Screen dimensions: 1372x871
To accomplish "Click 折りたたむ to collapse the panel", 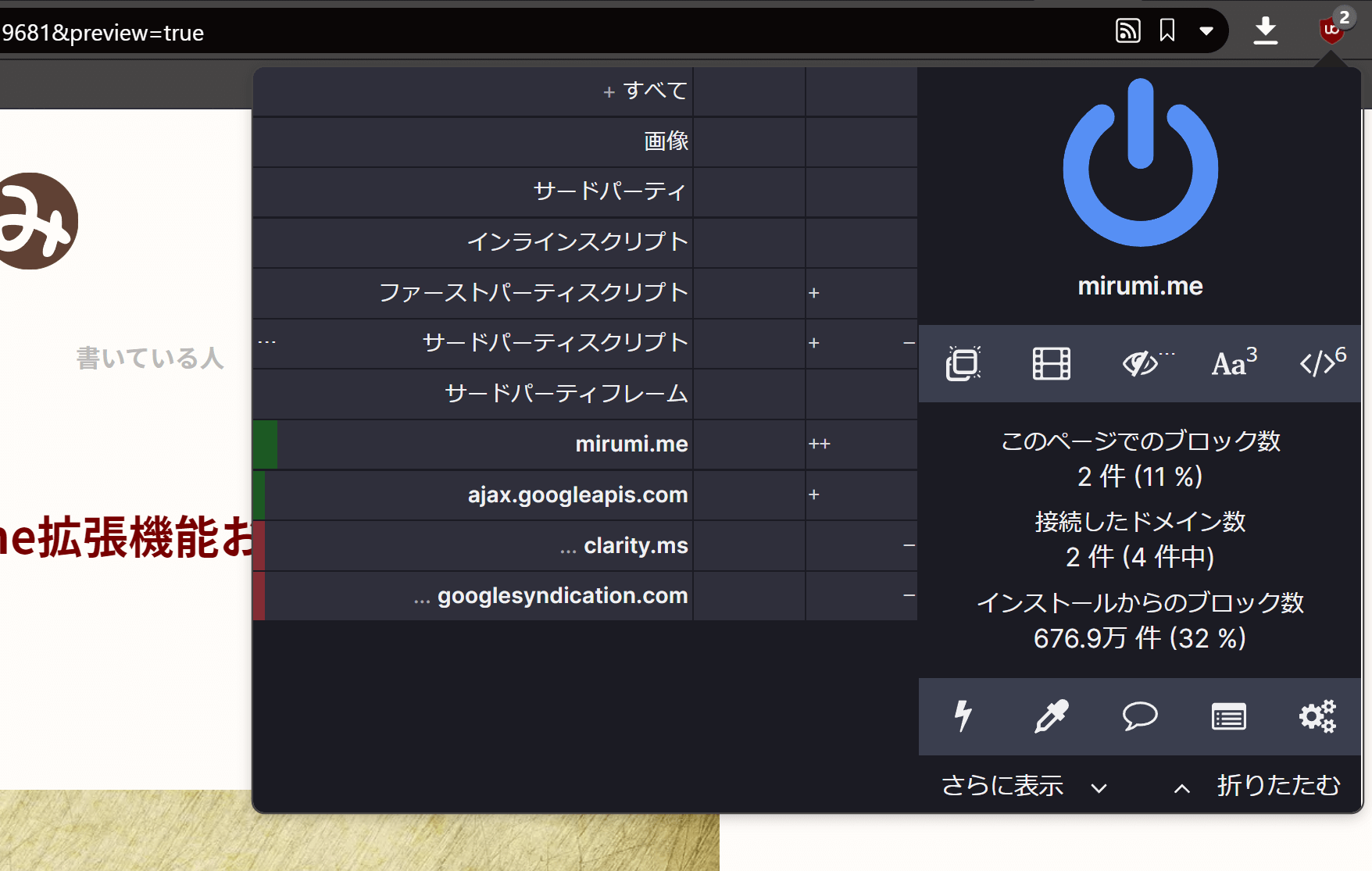I will [1279, 785].
